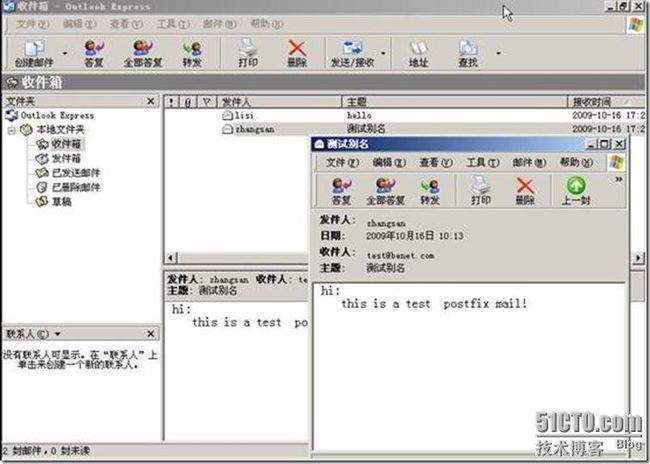Collapse the 本地文件夹 tree node
Viewport: 650px width, 464px height.
click(12, 131)
